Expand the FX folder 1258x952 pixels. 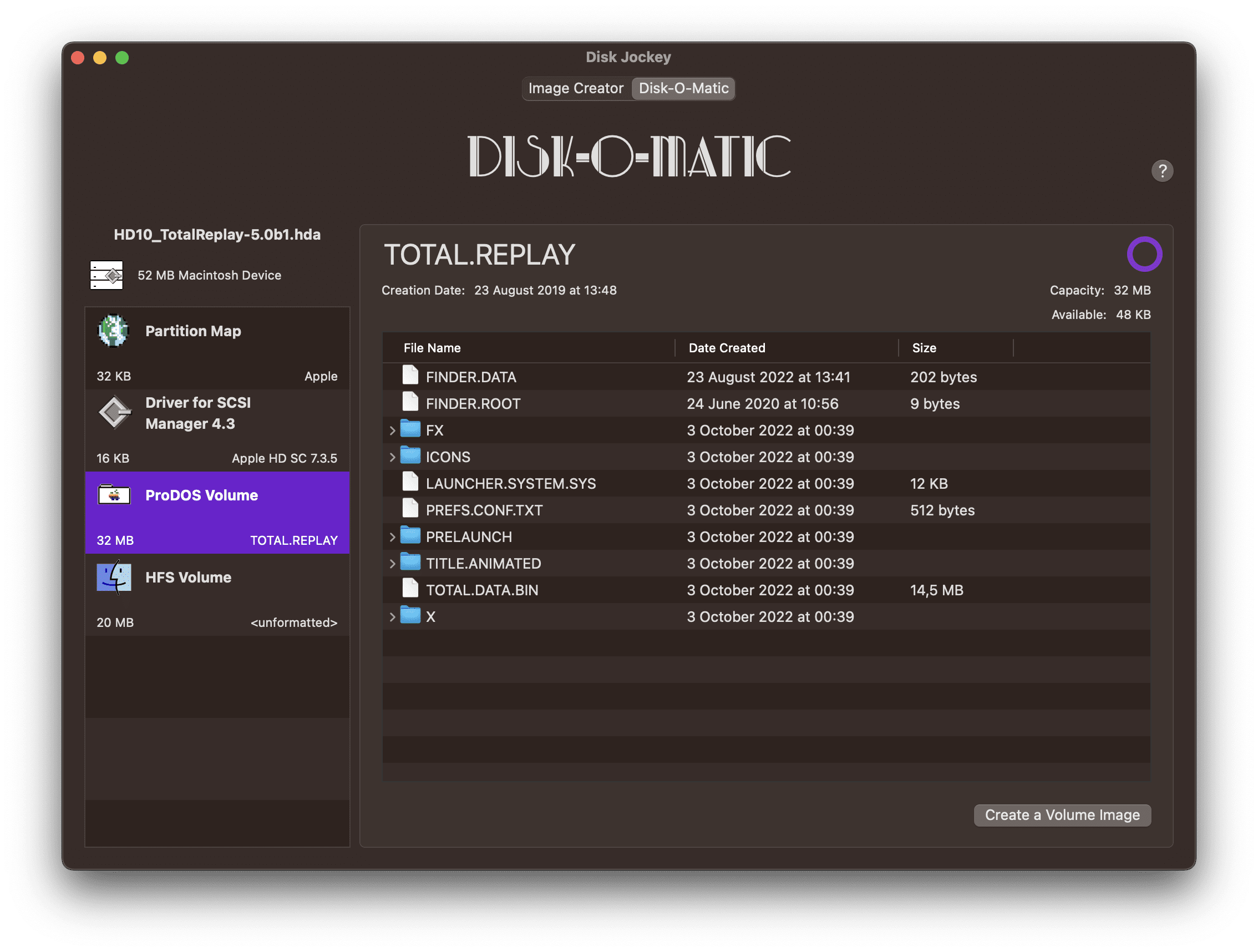pos(392,431)
